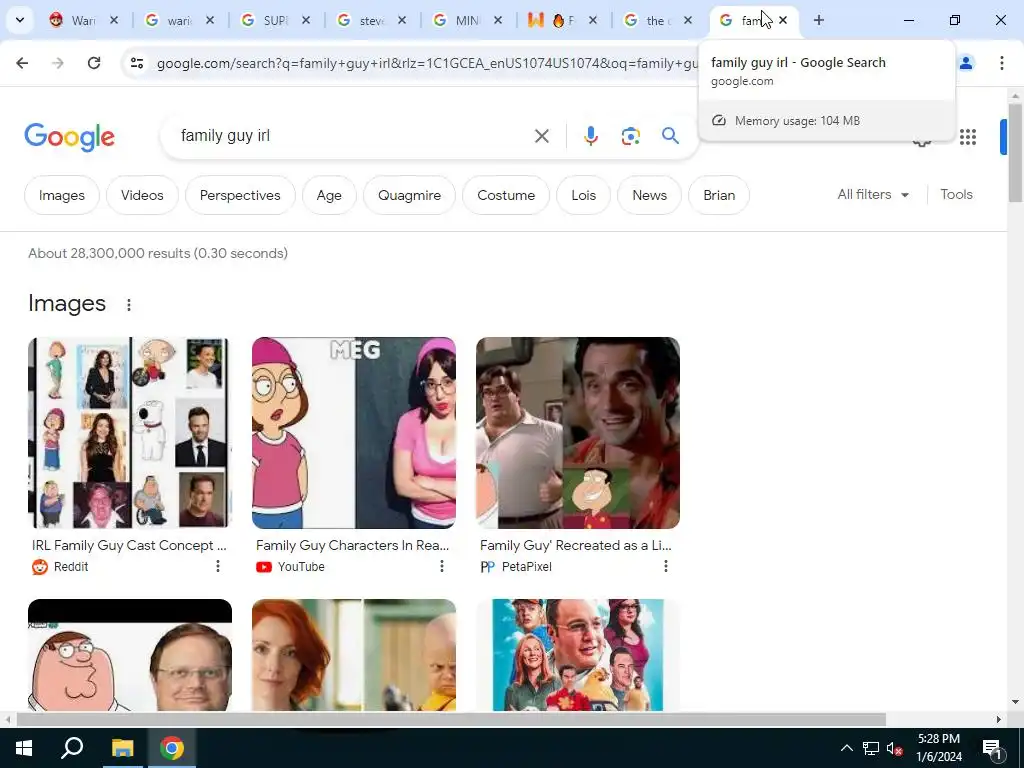The image size is (1024, 768).
Task: Select the Age filter chip
Action: pos(329,195)
